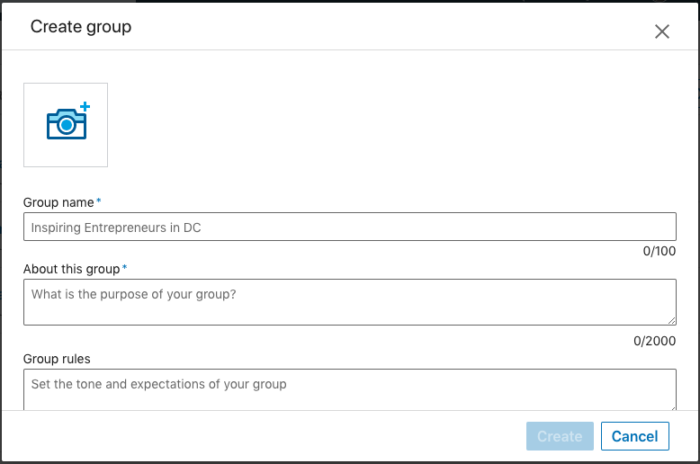Click the About this group label
The height and width of the screenshot is (464, 700).
click(x=71, y=269)
